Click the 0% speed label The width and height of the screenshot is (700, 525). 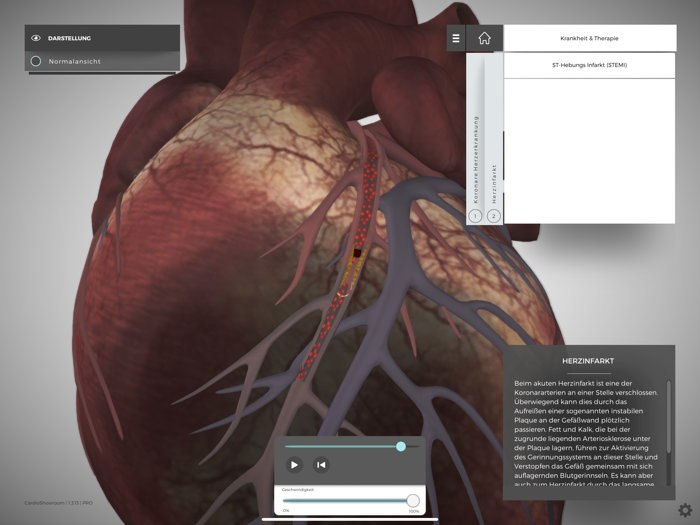click(x=286, y=511)
